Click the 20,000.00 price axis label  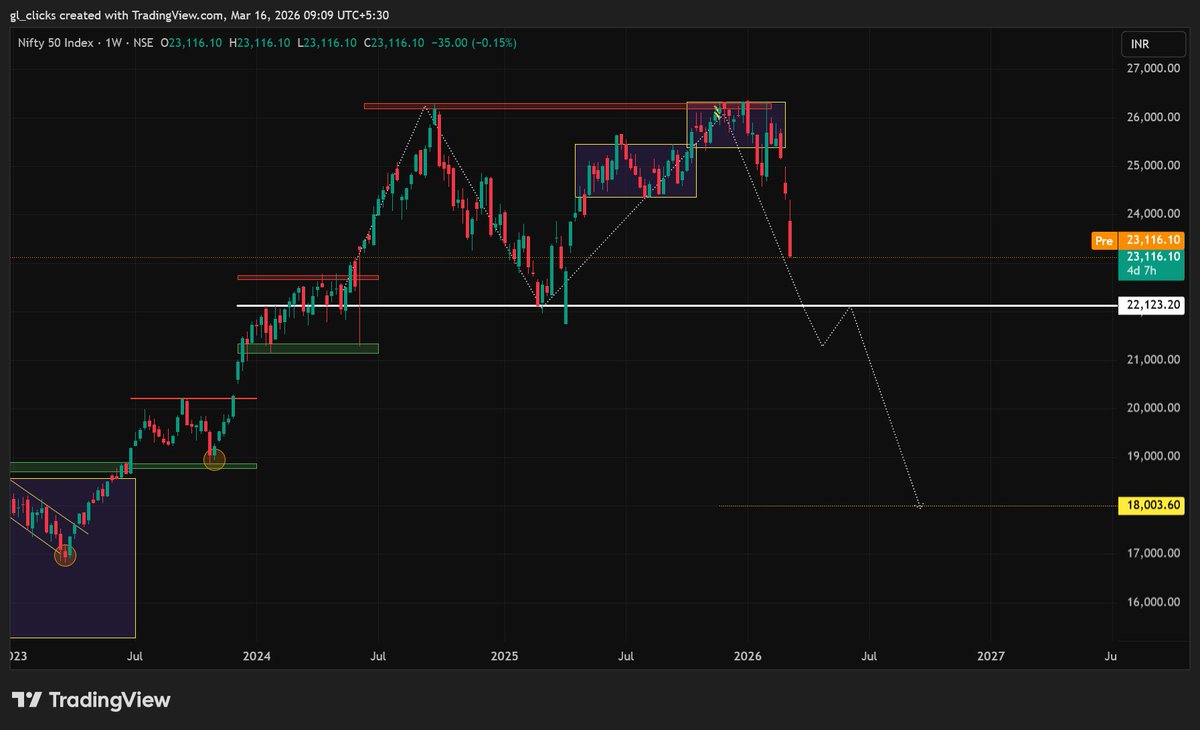1155,408
